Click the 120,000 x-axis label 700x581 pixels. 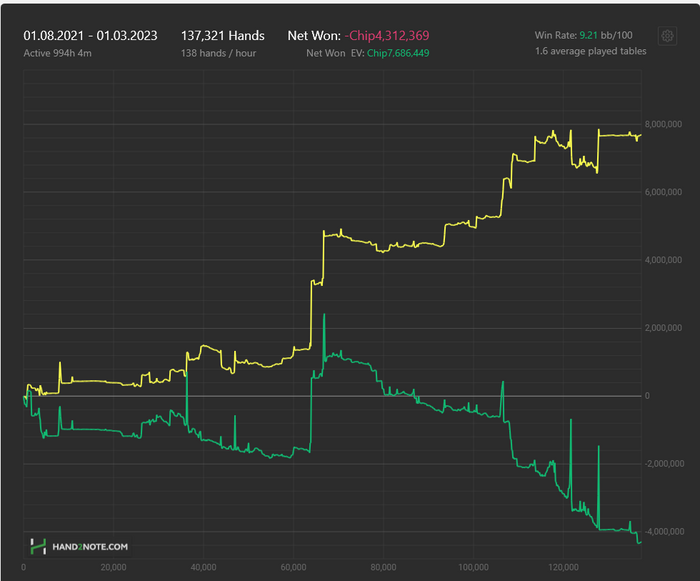point(563,567)
